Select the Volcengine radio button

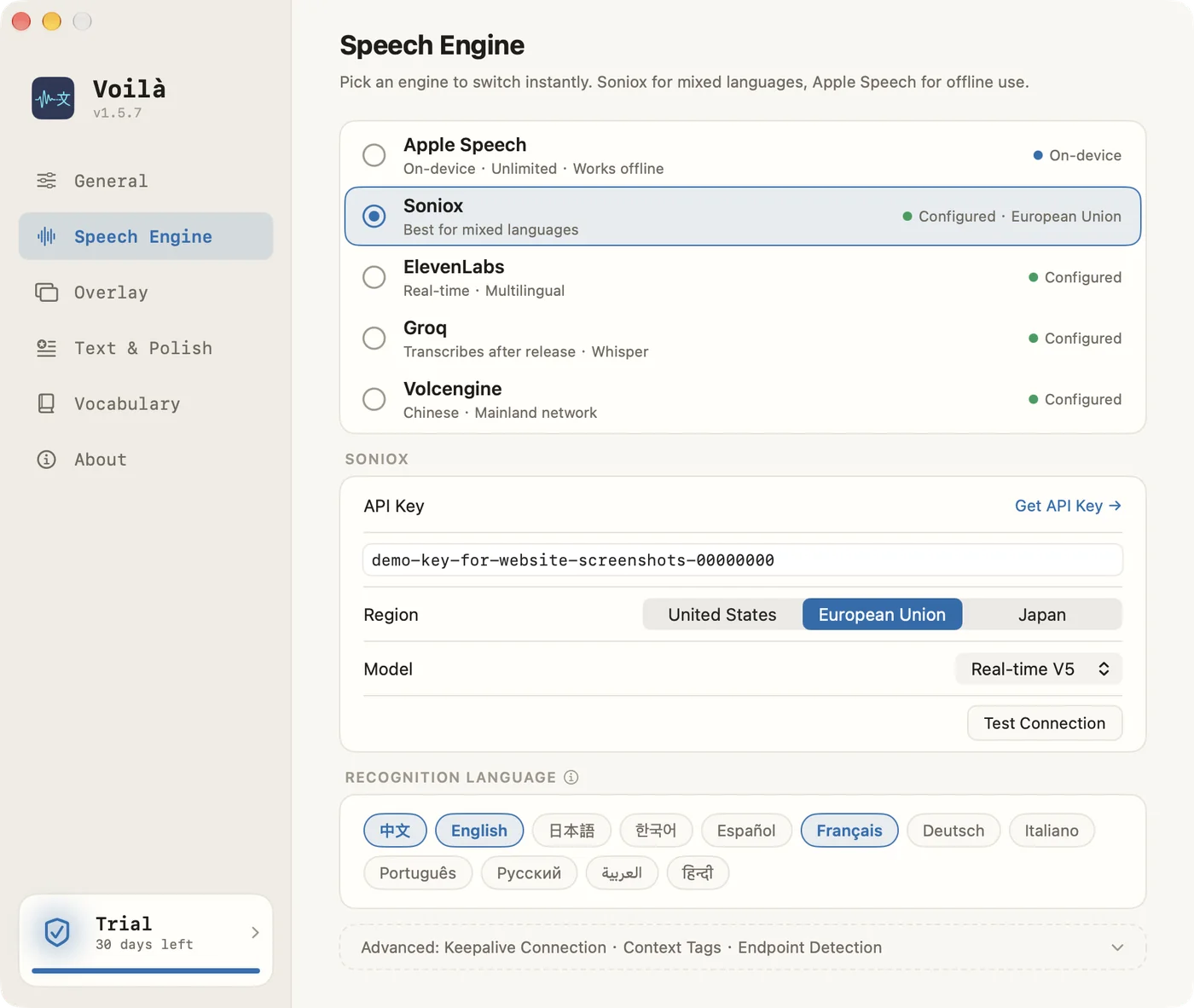(374, 399)
